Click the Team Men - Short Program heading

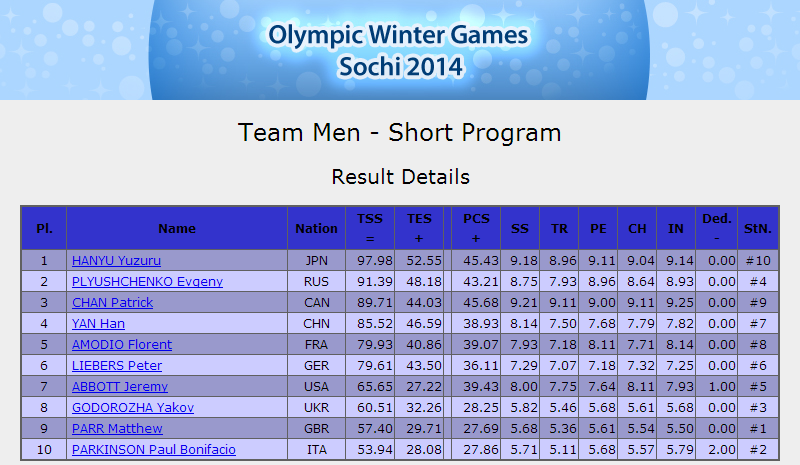[x=399, y=133]
